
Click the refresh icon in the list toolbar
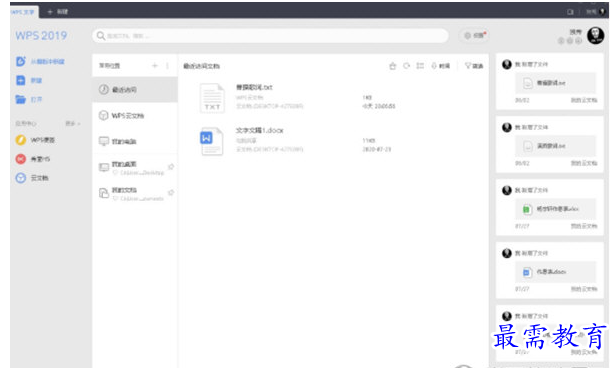point(406,66)
